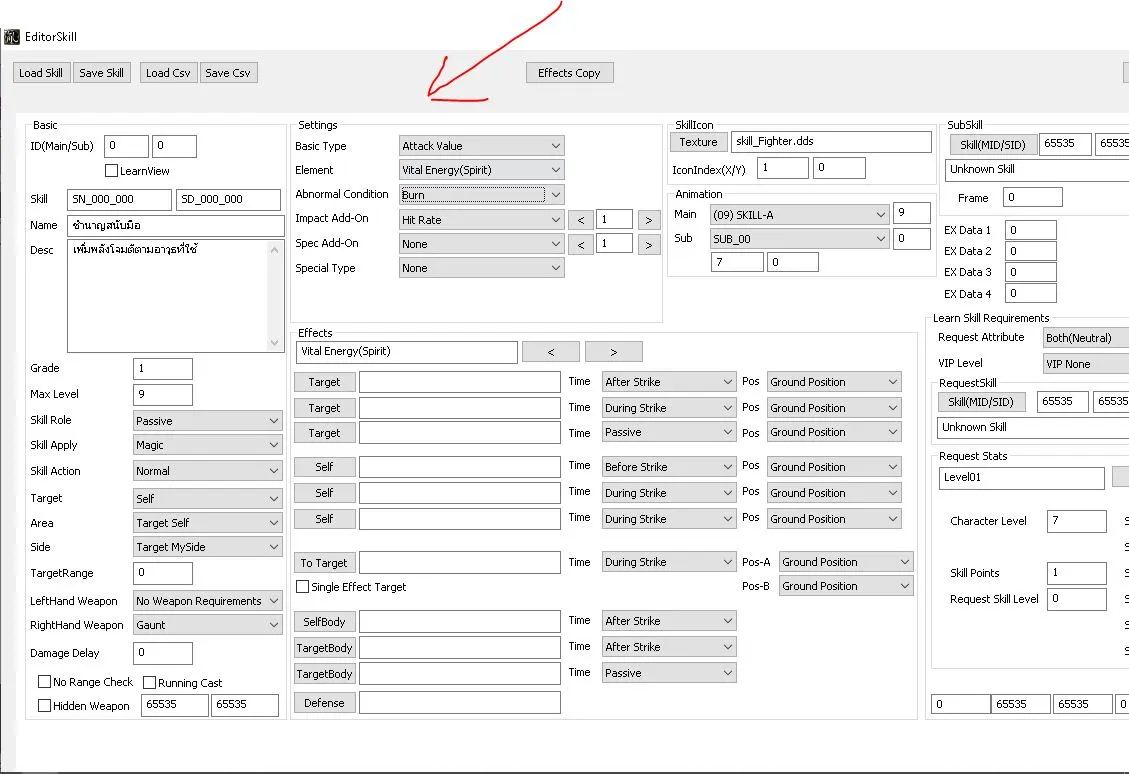The image size is (1129, 774).
Task: Open the Spec Add-On dropdown
Action: click(482, 244)
